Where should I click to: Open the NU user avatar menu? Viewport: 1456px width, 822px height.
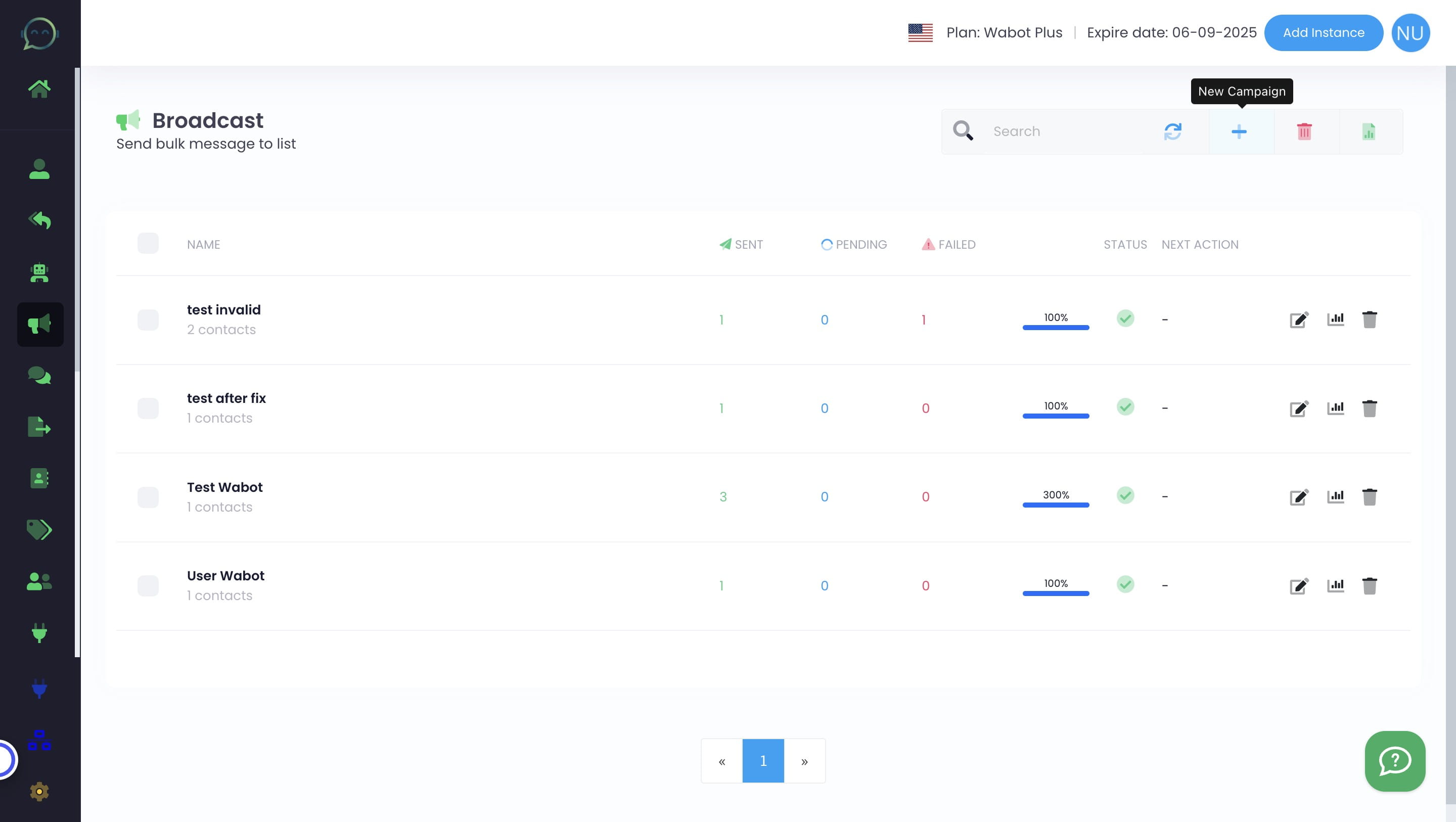pos(1411,33)
